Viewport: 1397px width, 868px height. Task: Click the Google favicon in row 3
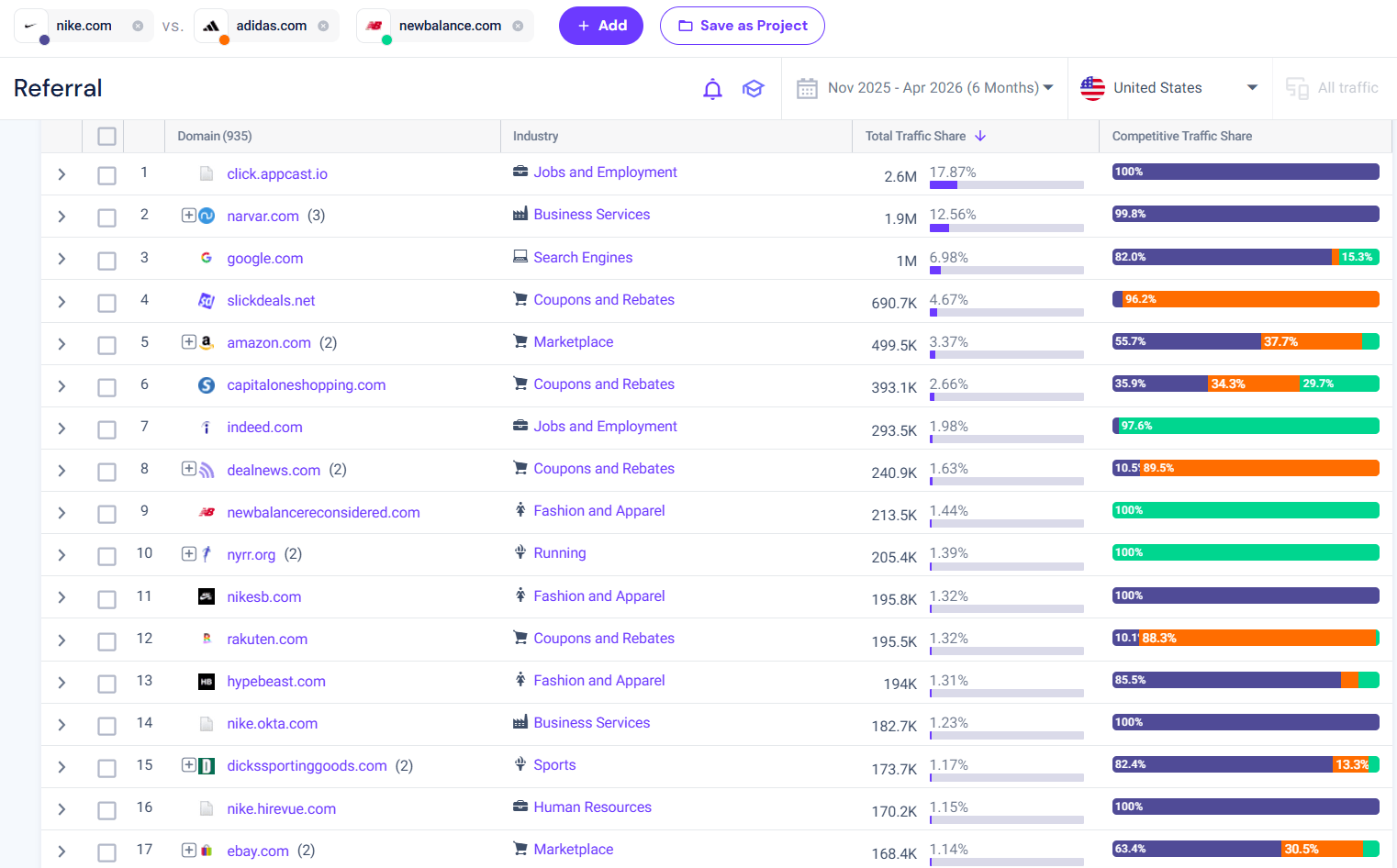207,258
